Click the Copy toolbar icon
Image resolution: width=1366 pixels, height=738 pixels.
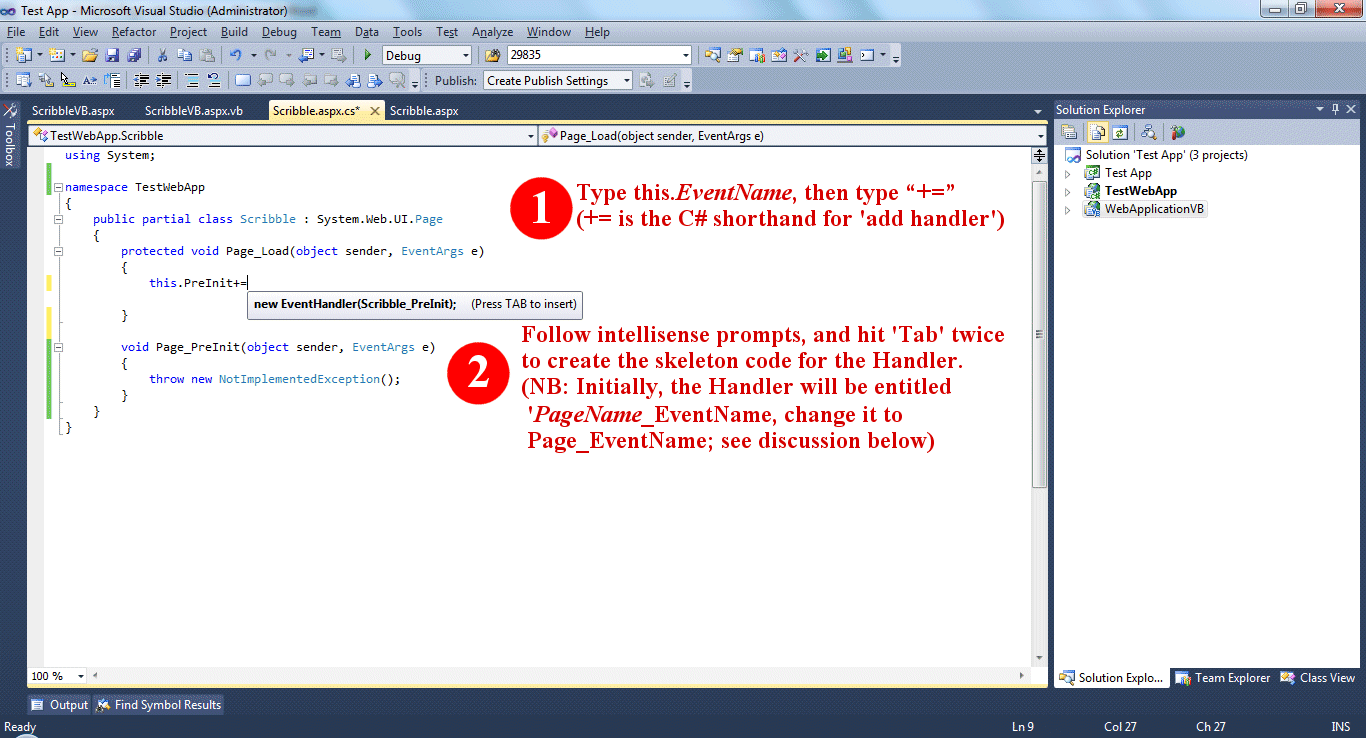pyautogui.click(x=184, y=55)
